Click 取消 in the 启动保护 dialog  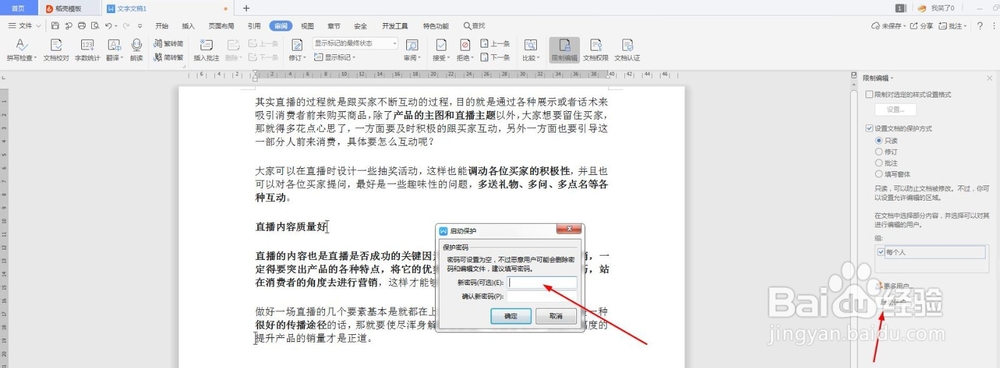point(556,316)
